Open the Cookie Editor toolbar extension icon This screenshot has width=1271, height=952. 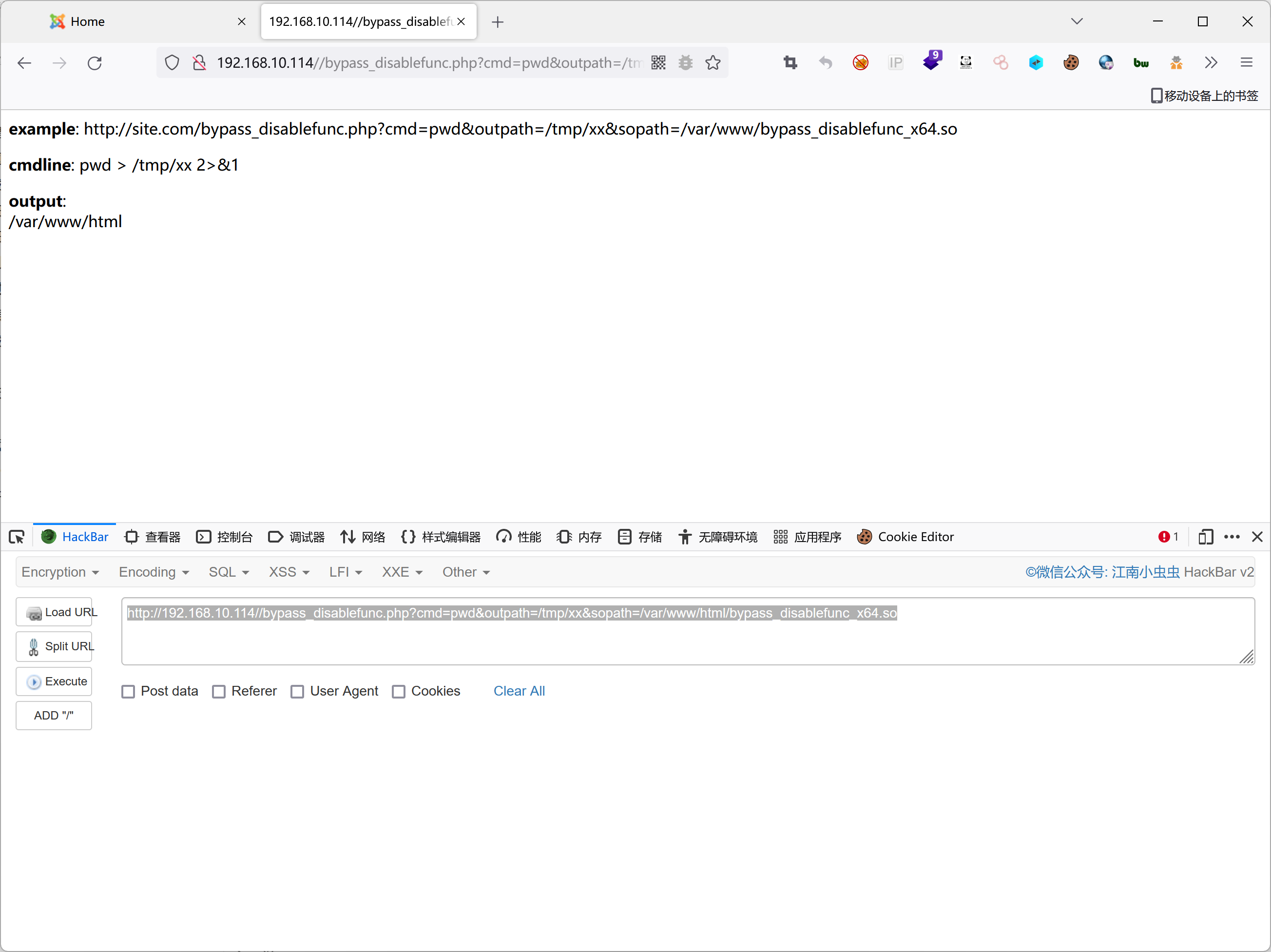tap(1071, 63)
